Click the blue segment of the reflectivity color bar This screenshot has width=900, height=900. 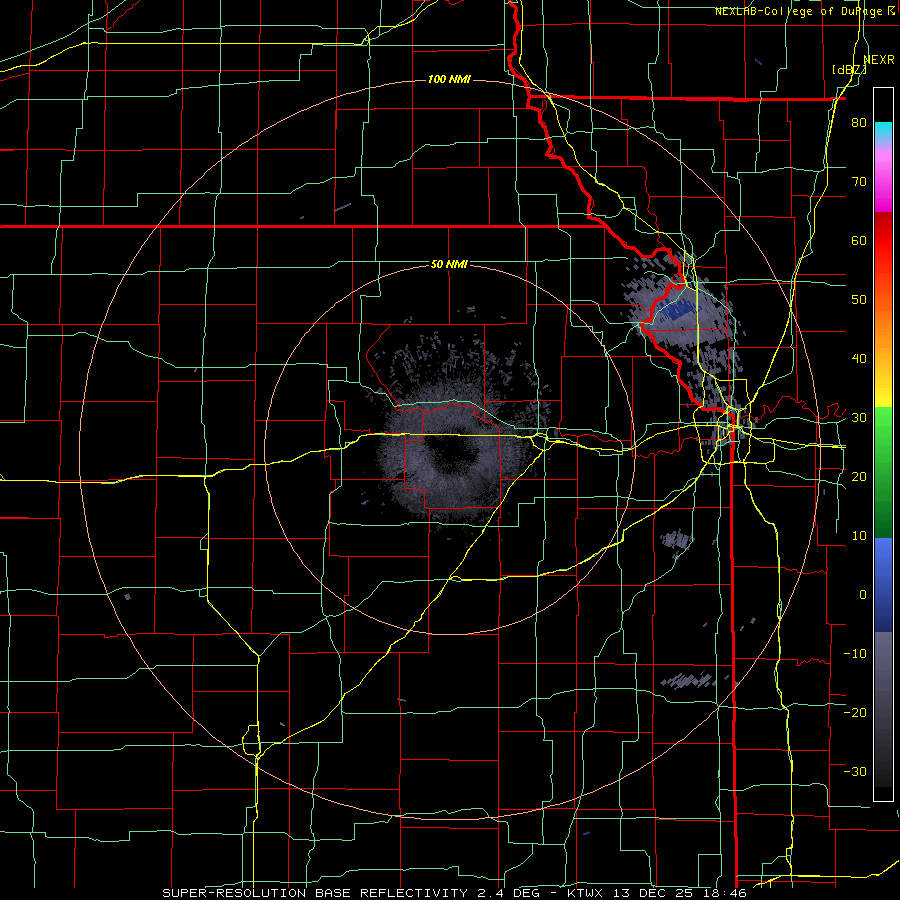pos(883,584)
